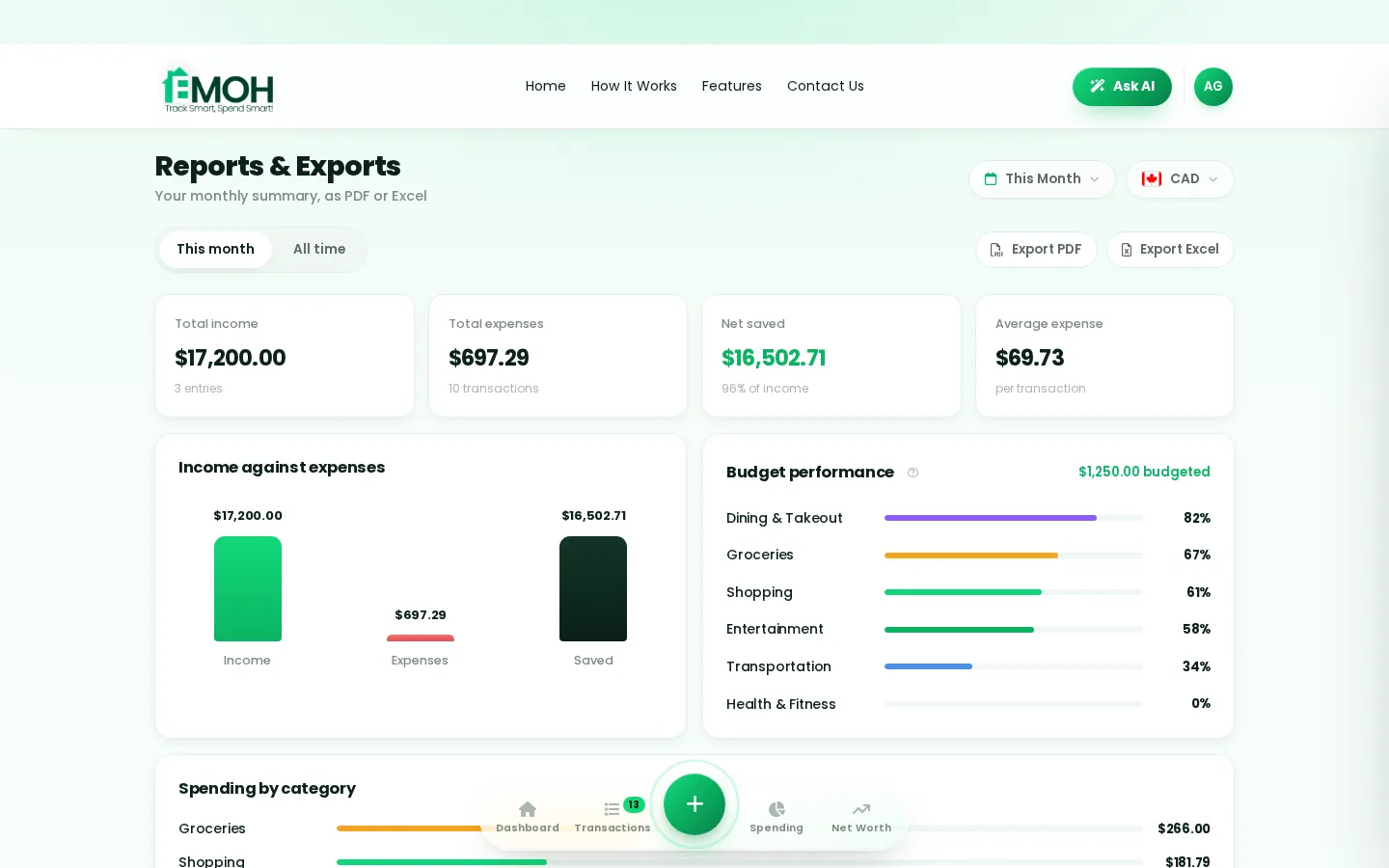Expand the CAD currency dropdown chevron
The image size is (1389, 868).
[1213, 179]
